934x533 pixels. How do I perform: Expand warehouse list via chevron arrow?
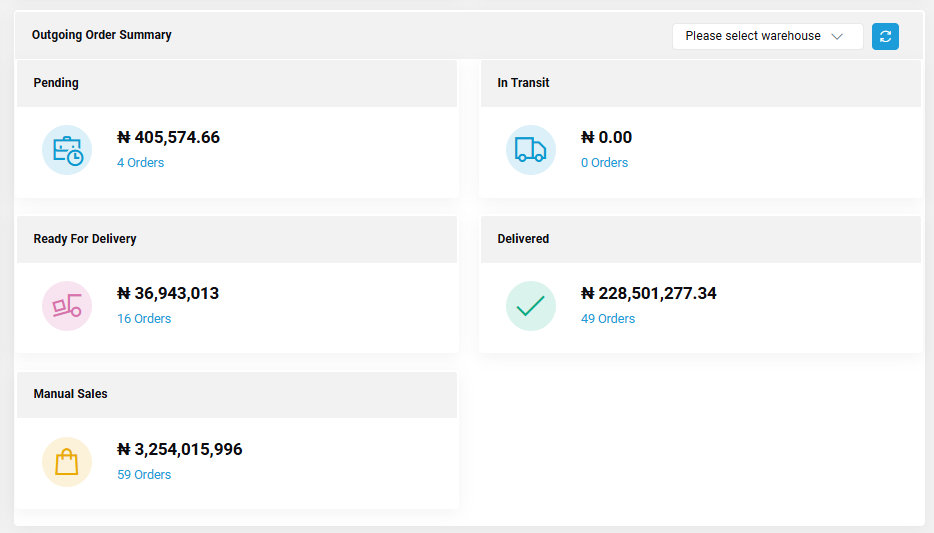pos(837,36)
